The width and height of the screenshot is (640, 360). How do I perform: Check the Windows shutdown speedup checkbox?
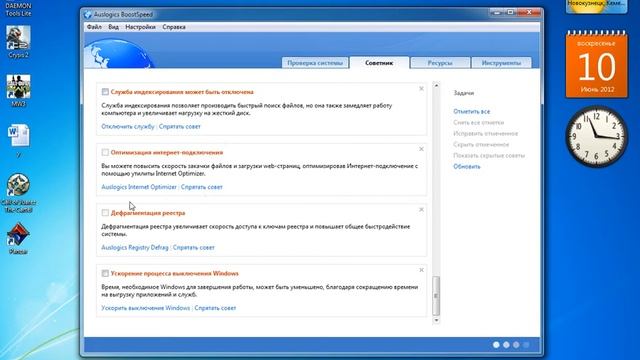pos(105,273)
